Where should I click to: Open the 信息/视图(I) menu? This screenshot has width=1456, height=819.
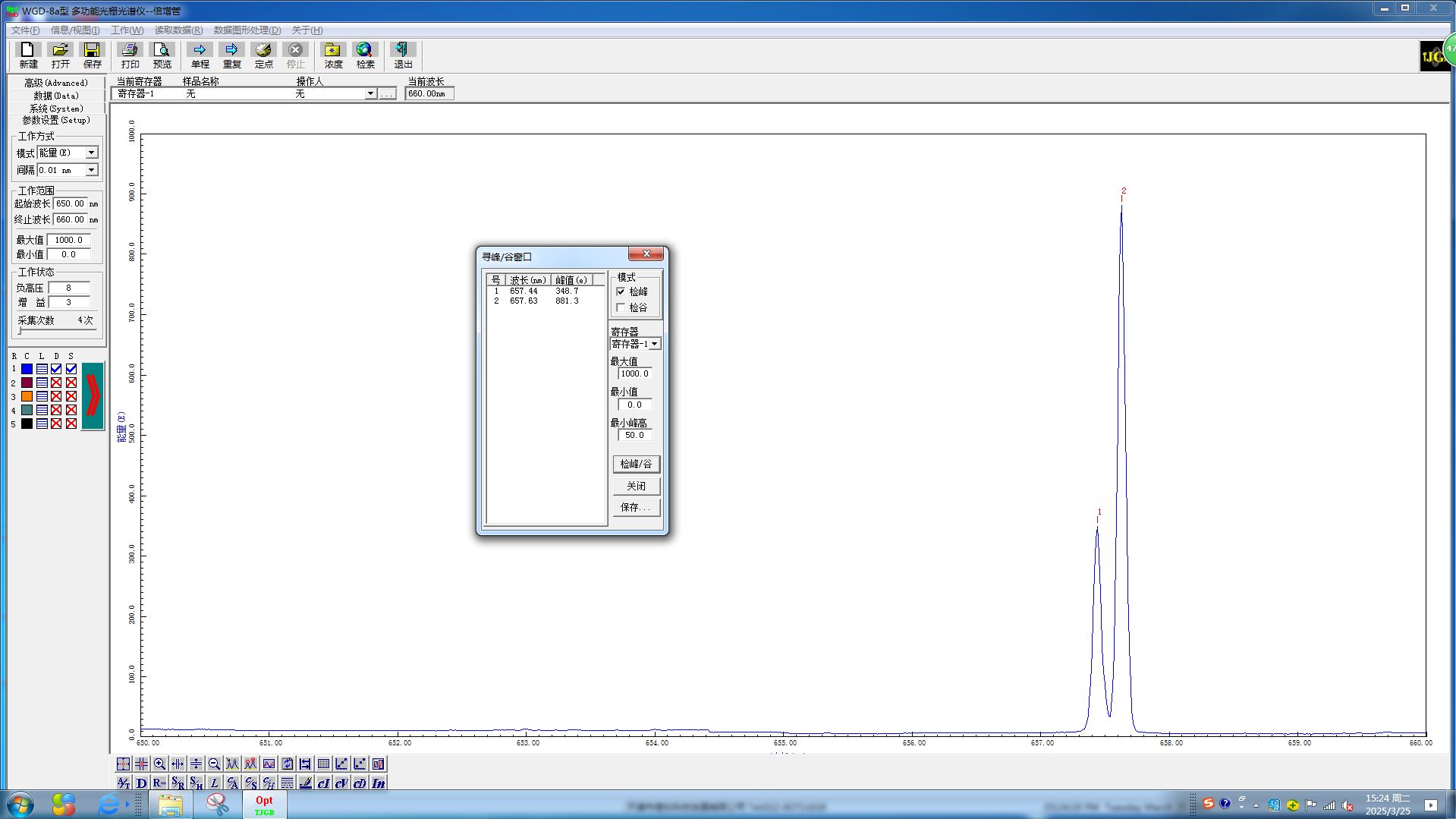tap(75, 30)
